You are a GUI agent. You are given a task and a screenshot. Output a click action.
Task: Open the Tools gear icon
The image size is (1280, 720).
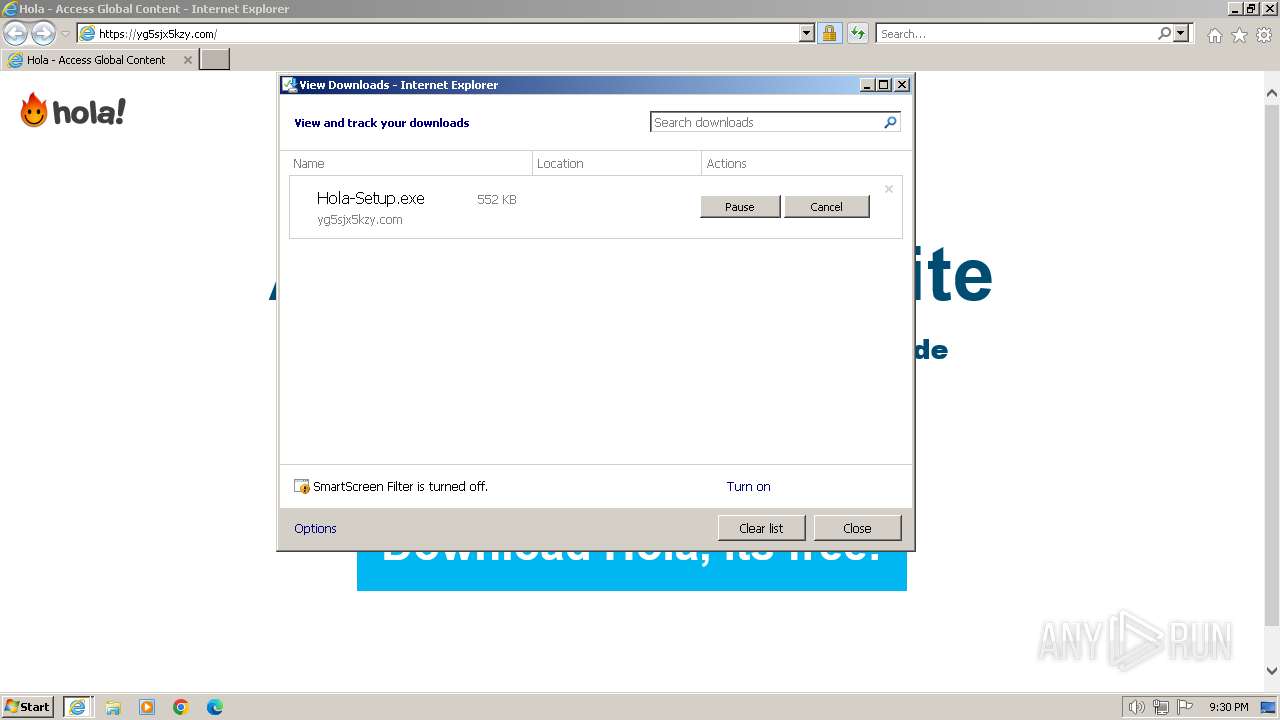coord(1264,35)
